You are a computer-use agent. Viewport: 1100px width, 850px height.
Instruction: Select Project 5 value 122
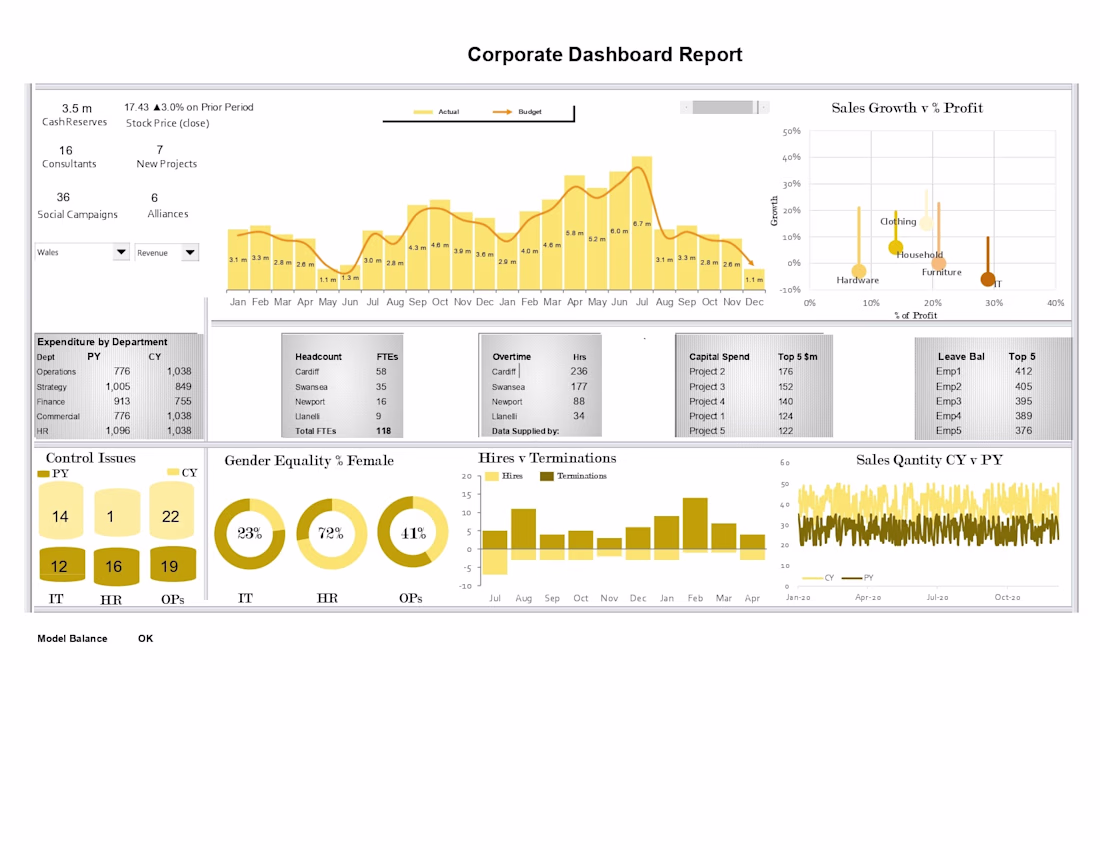786,431
